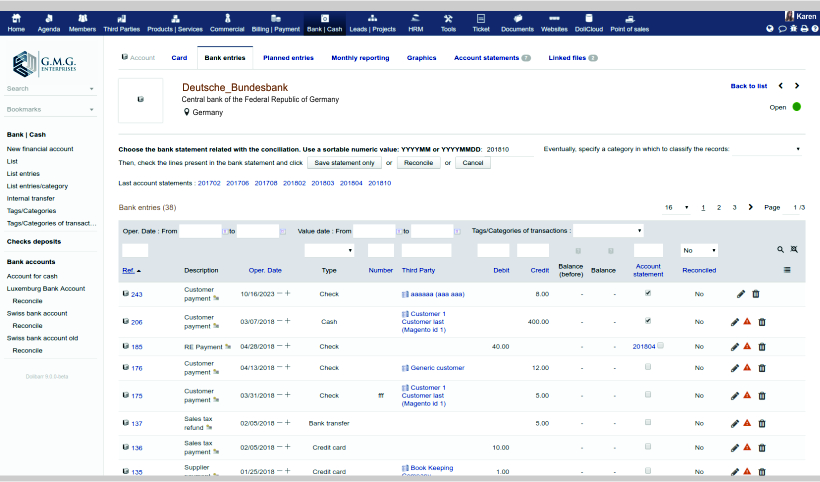Image resolution: width=820 pixels, height=482 pixels.
Task: Open the column selector hamburger icon
Action: [x=788, y=270]
